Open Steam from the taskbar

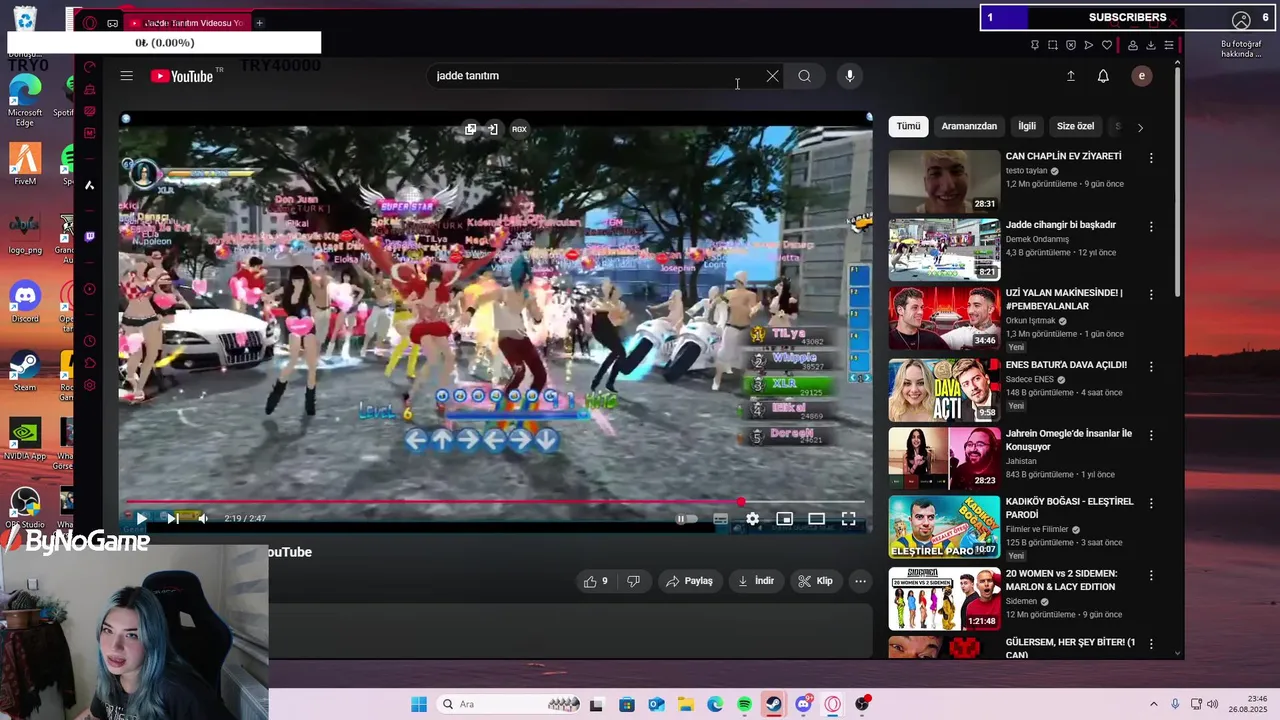(773, 704)
